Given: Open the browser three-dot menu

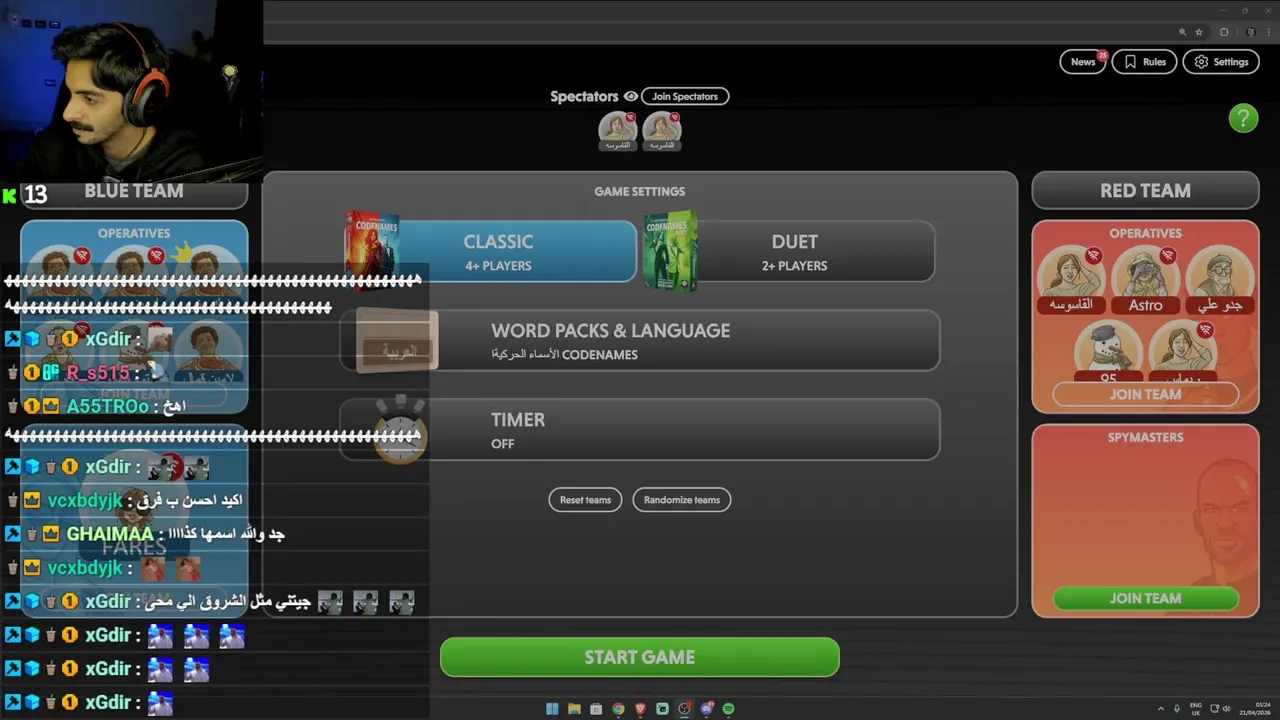Looking at the screenshot, I should click(1269, 32).
